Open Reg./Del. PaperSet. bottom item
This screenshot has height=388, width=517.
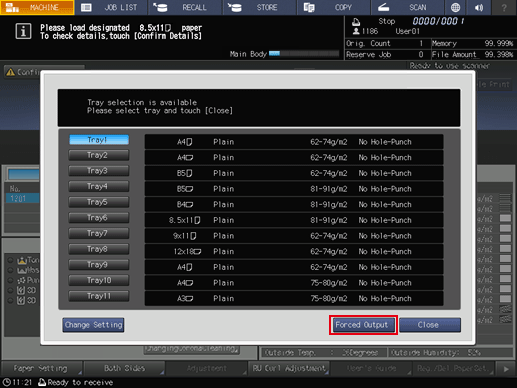(x=453, y=368)
